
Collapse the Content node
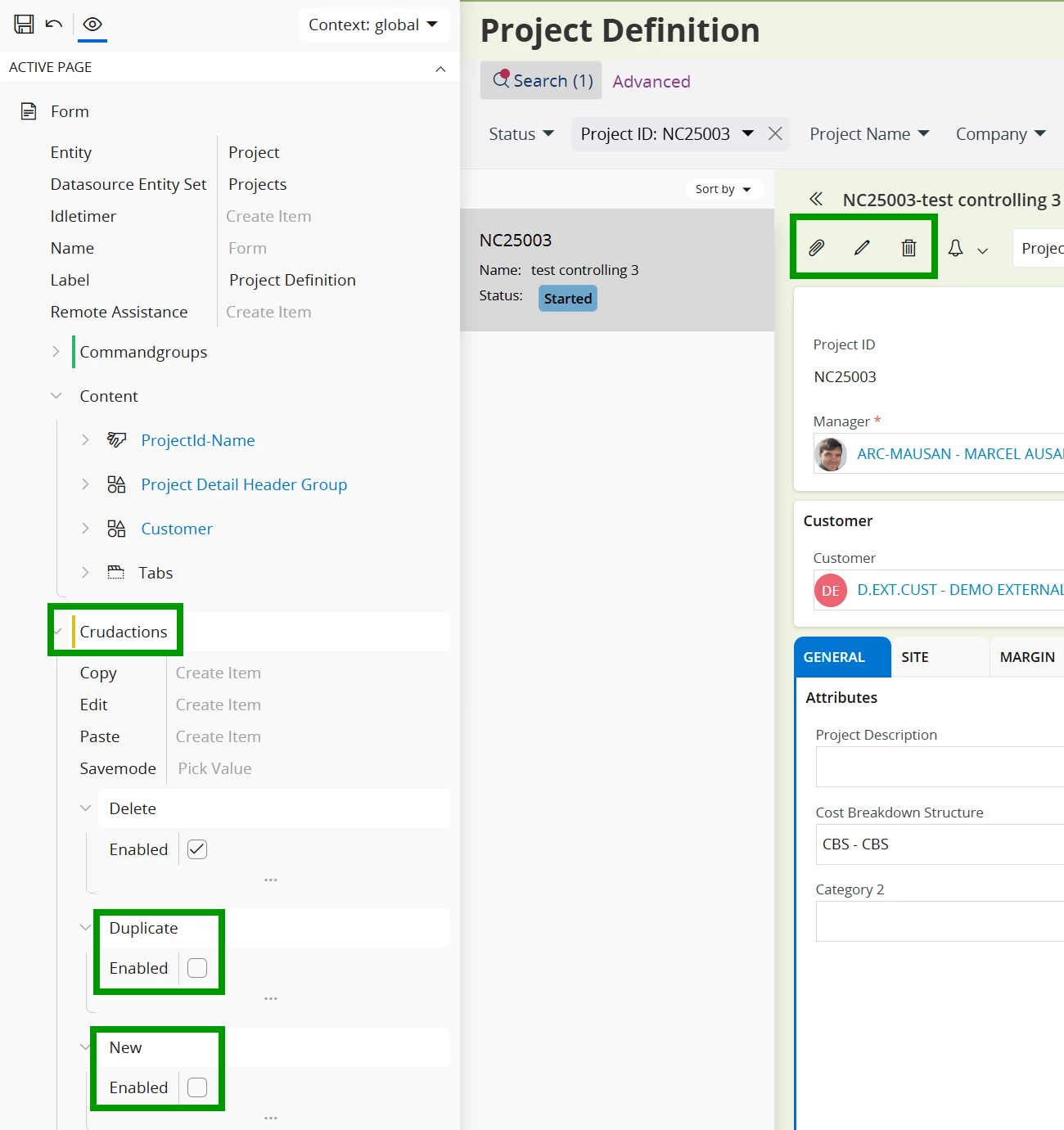click(x=56, y=396)
